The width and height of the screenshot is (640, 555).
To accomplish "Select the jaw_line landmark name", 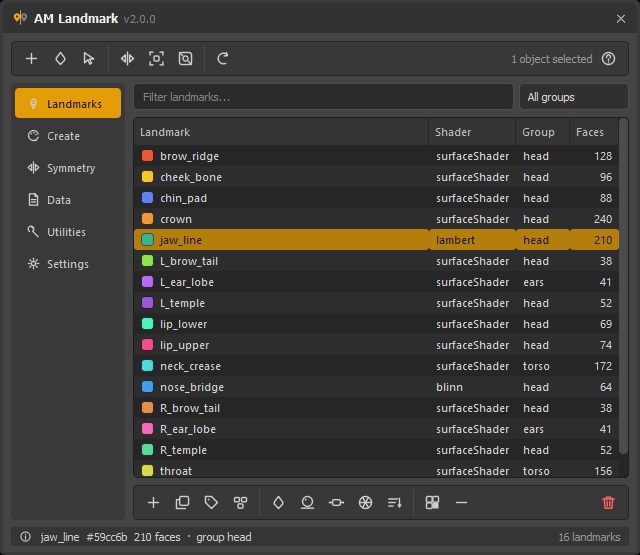I will pos(181,240).
